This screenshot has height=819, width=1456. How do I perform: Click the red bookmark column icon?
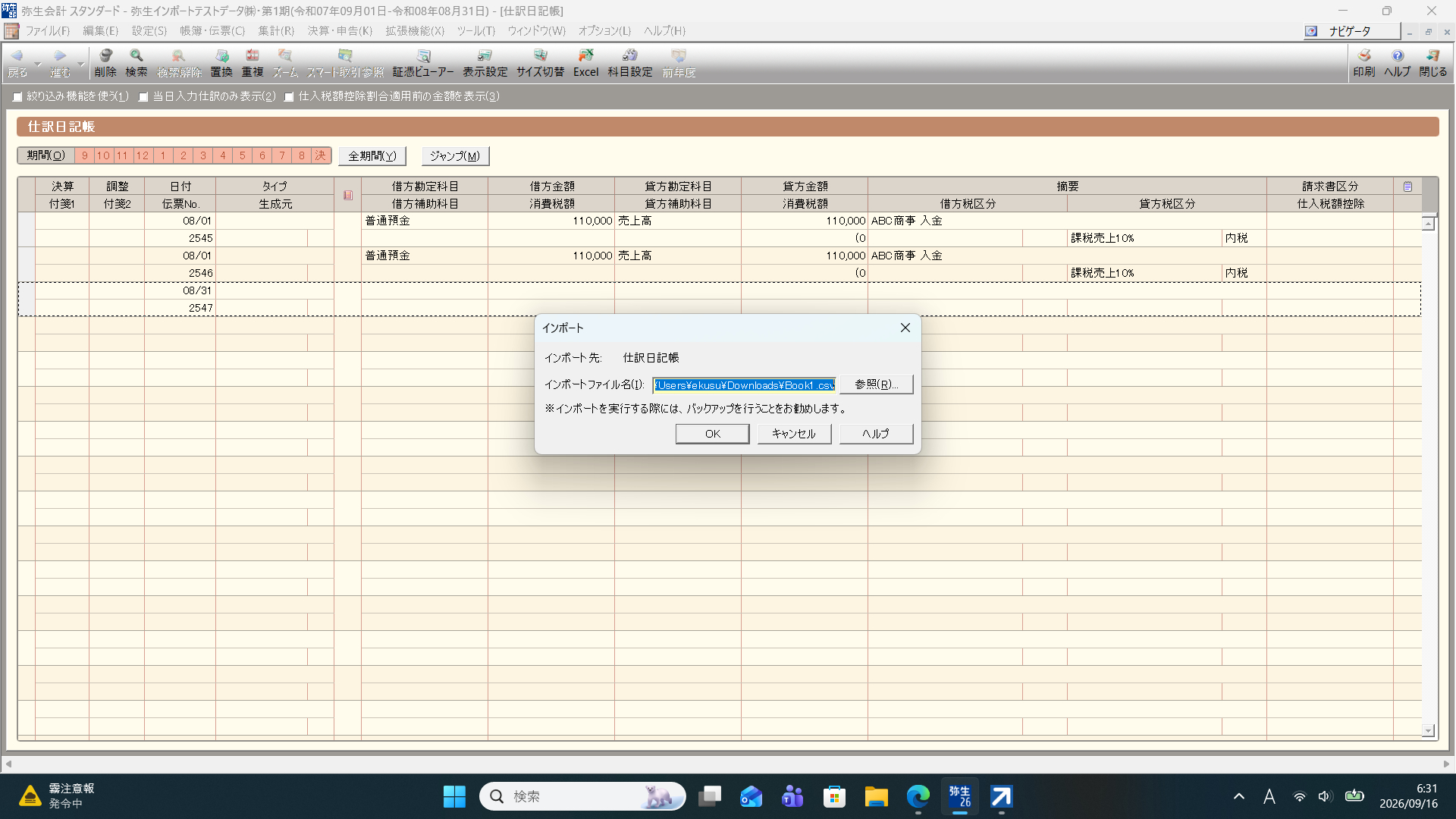[x=348, y=195]
